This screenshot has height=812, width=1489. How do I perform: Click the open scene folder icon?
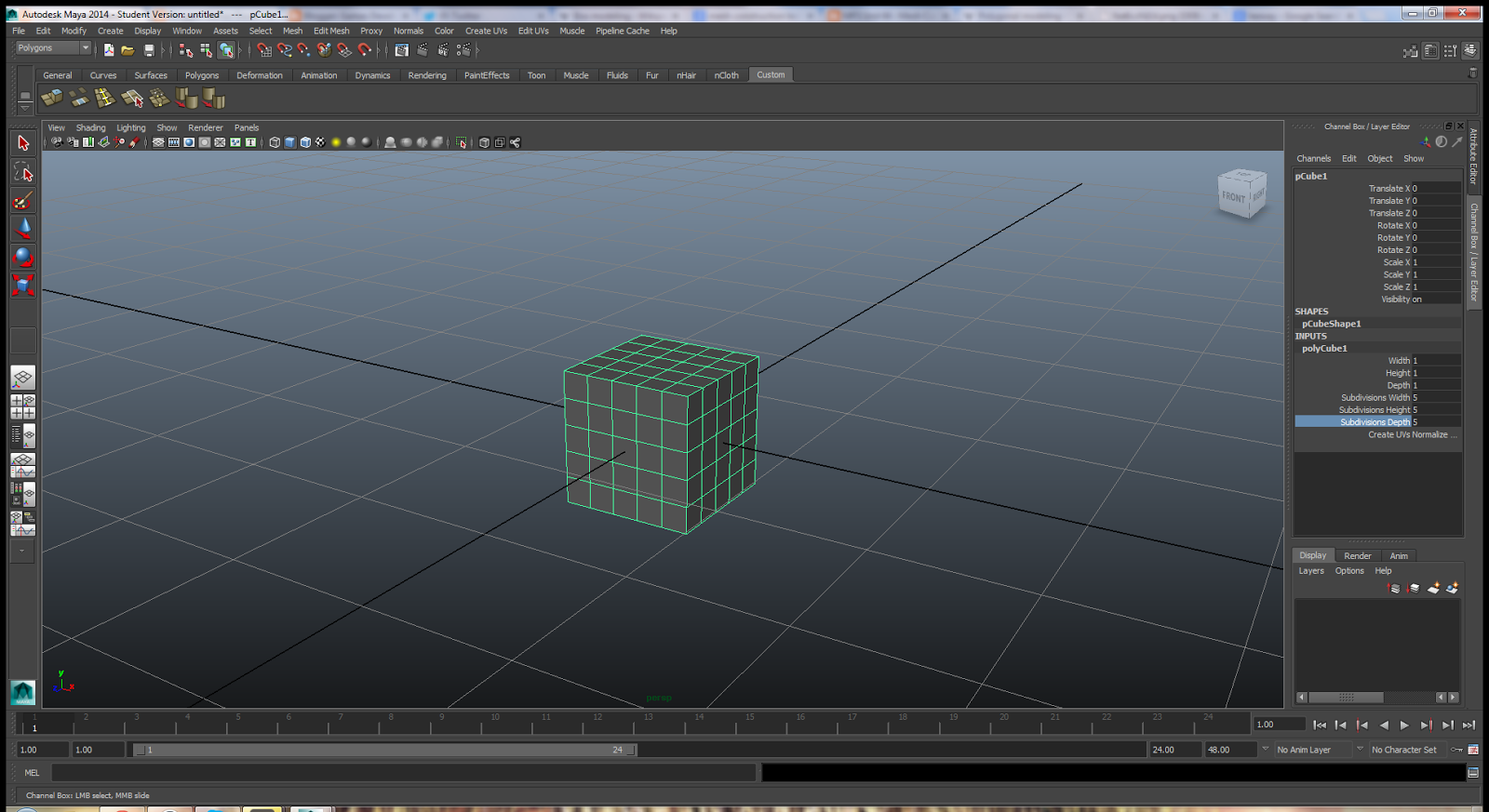(x=127, y=50)
